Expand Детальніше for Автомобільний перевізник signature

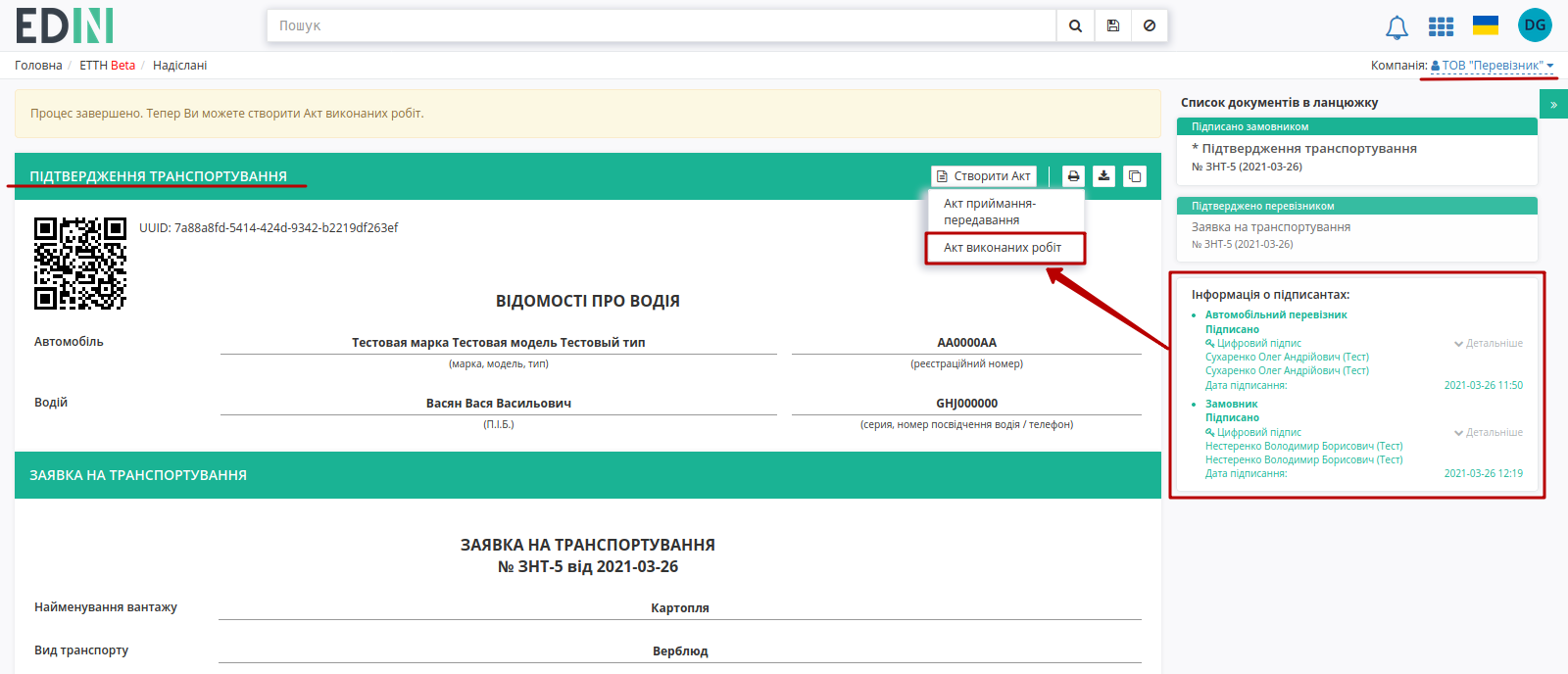tap(1488, 344)
